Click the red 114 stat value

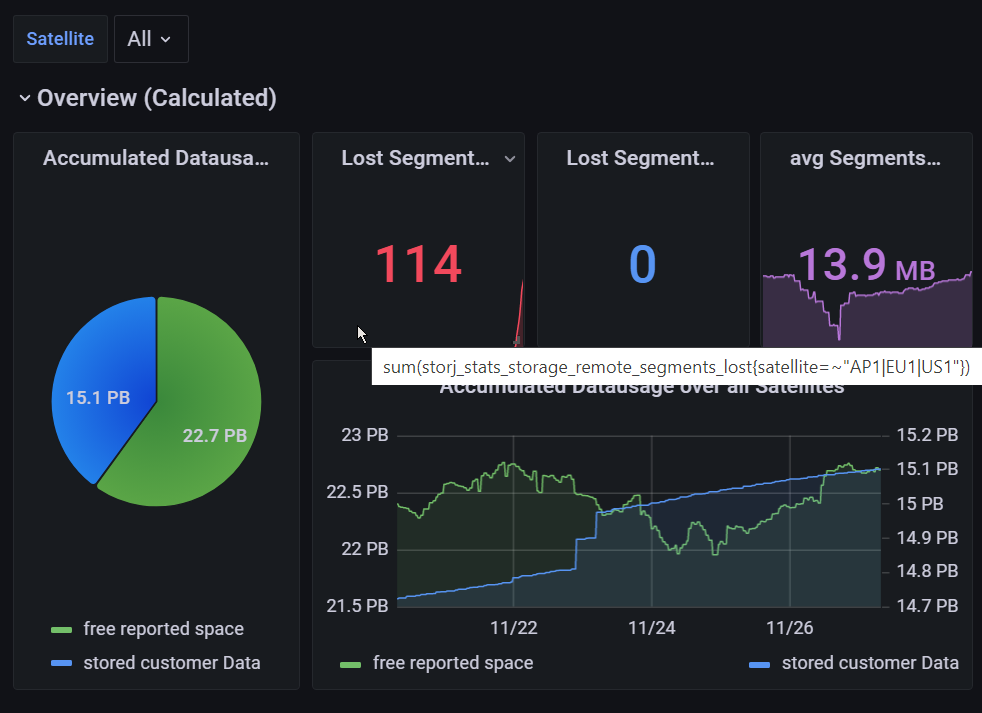pos(417,265)
